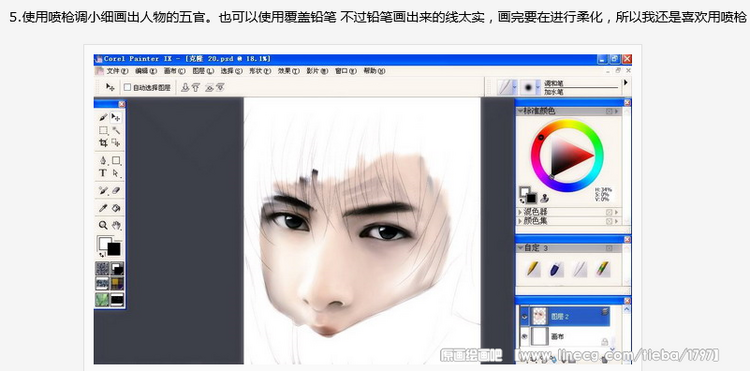The width and height of the screenshot is (750, 371).
Task: Click the hue ring on color wheel
Action: pos(567,124)
